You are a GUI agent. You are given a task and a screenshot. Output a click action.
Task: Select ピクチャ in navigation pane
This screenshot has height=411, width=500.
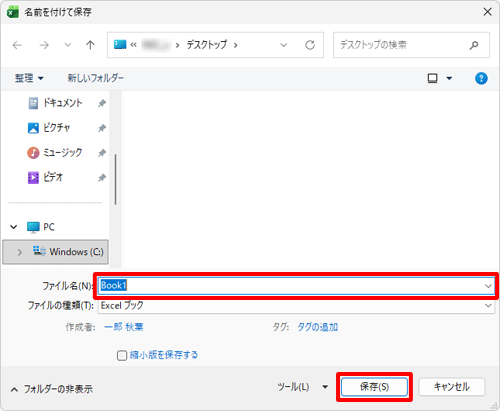(x=56, y=128)
